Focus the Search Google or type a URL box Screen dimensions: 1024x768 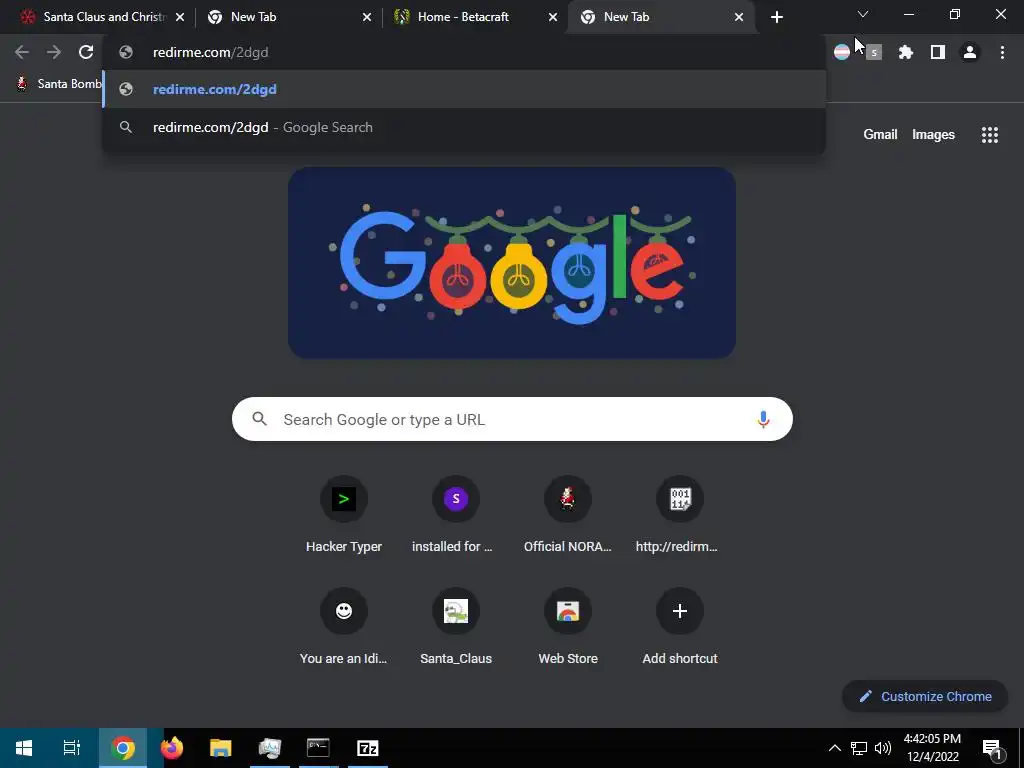tap(512, 419)
